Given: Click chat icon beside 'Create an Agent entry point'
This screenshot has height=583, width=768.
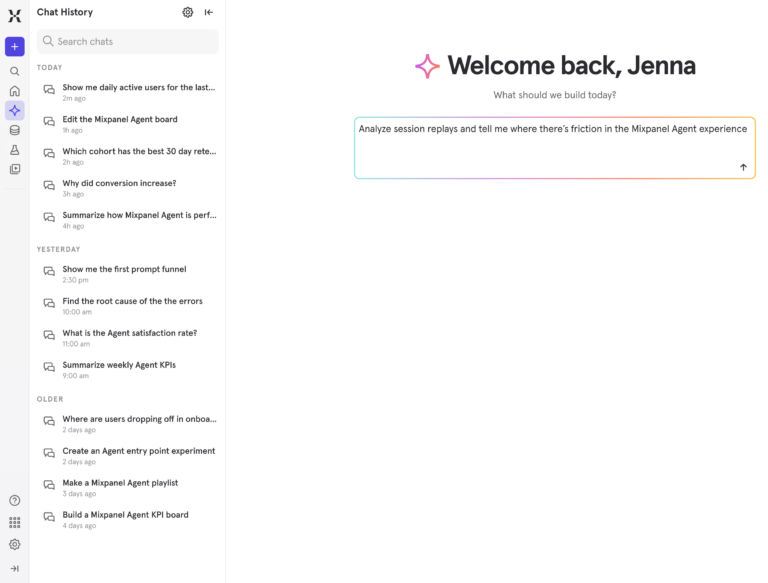Looking at the screenshot, I should click(x=49, y=453).
